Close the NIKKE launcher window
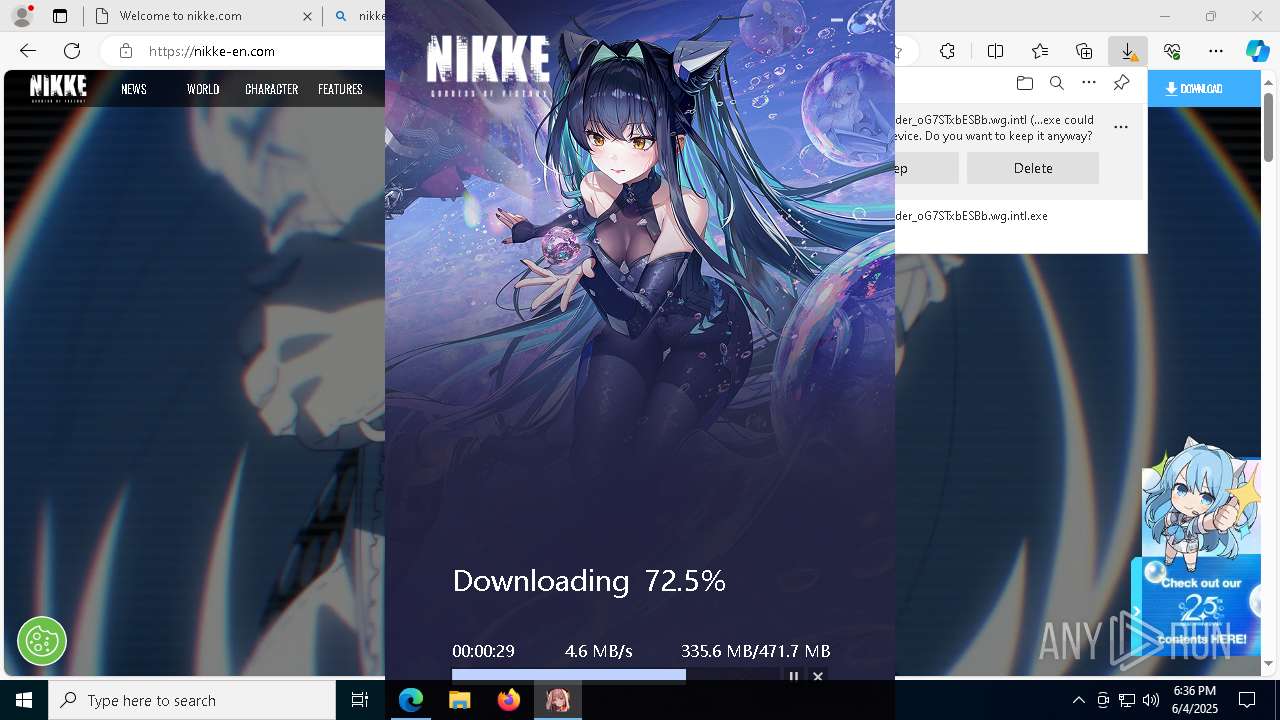This screenshot has height=720, width=1280. pyautogui.click(x=871, y=19)
